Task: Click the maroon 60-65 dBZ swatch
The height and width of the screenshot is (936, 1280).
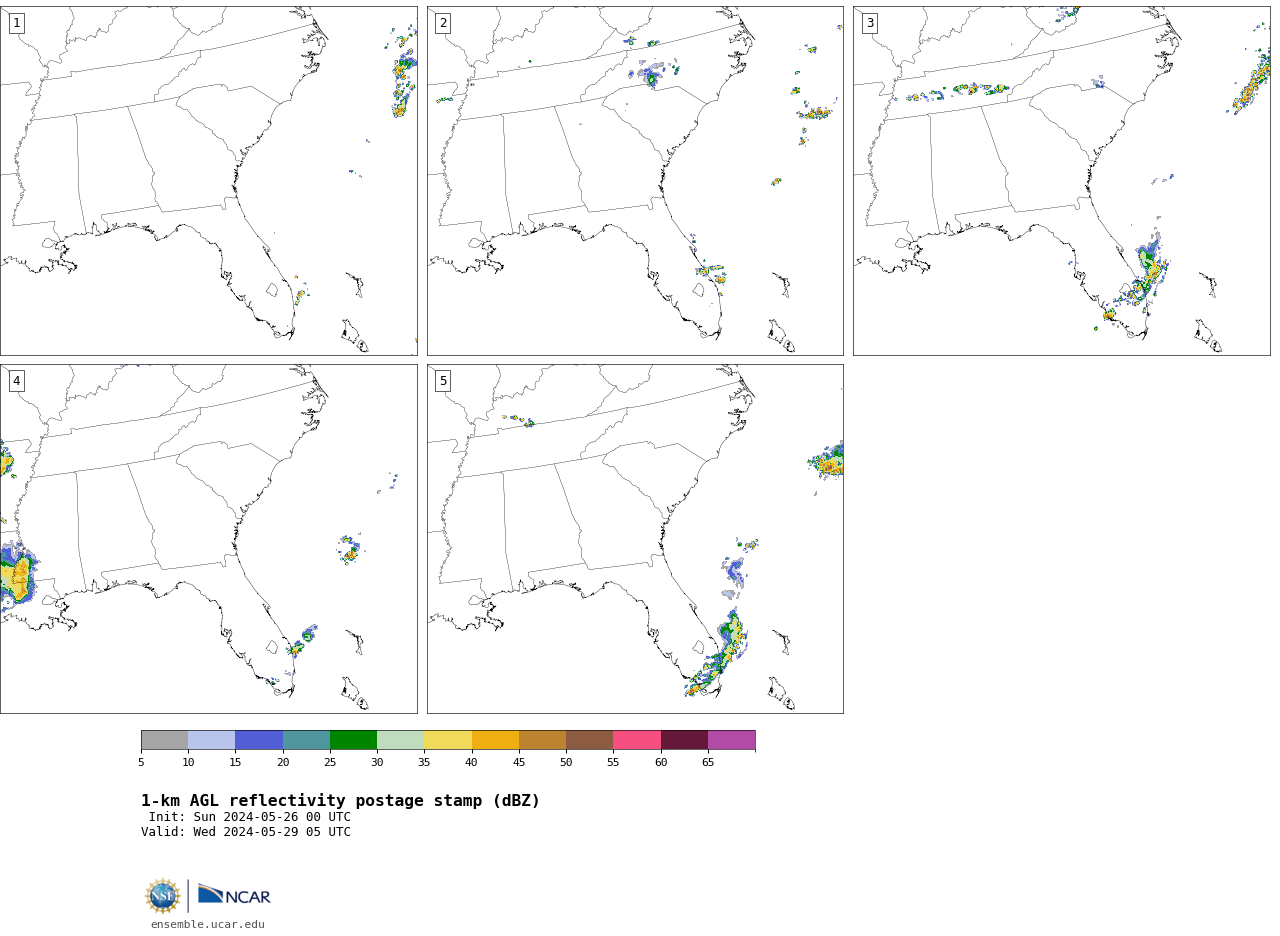Action: [684, 740]
